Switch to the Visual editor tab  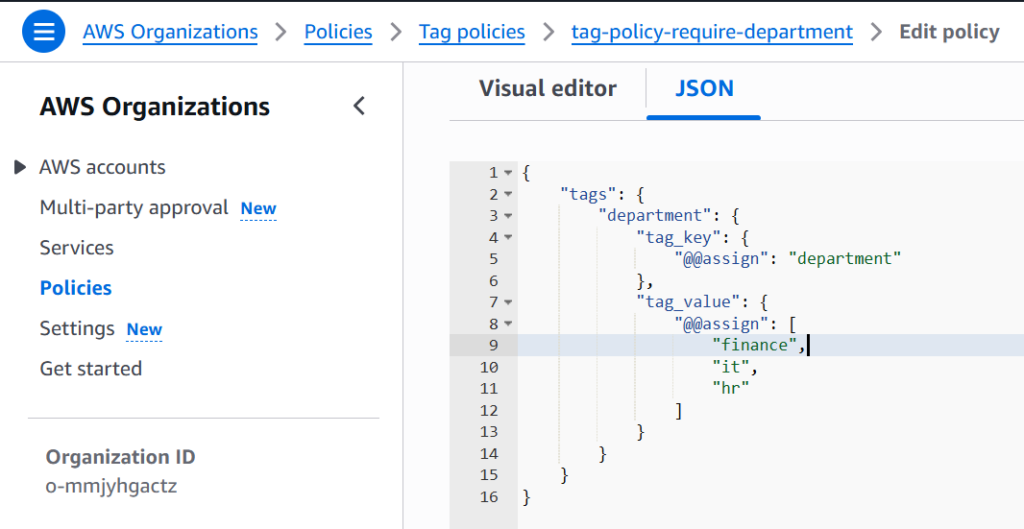coord(547,88)
